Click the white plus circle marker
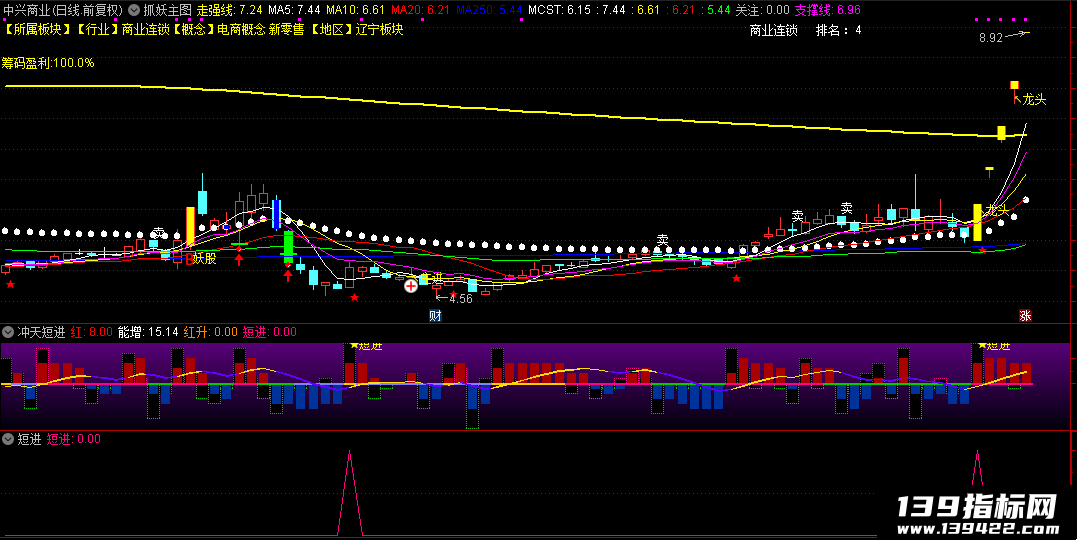Screen dimensions: 1077x540 (x=411, y=285)
